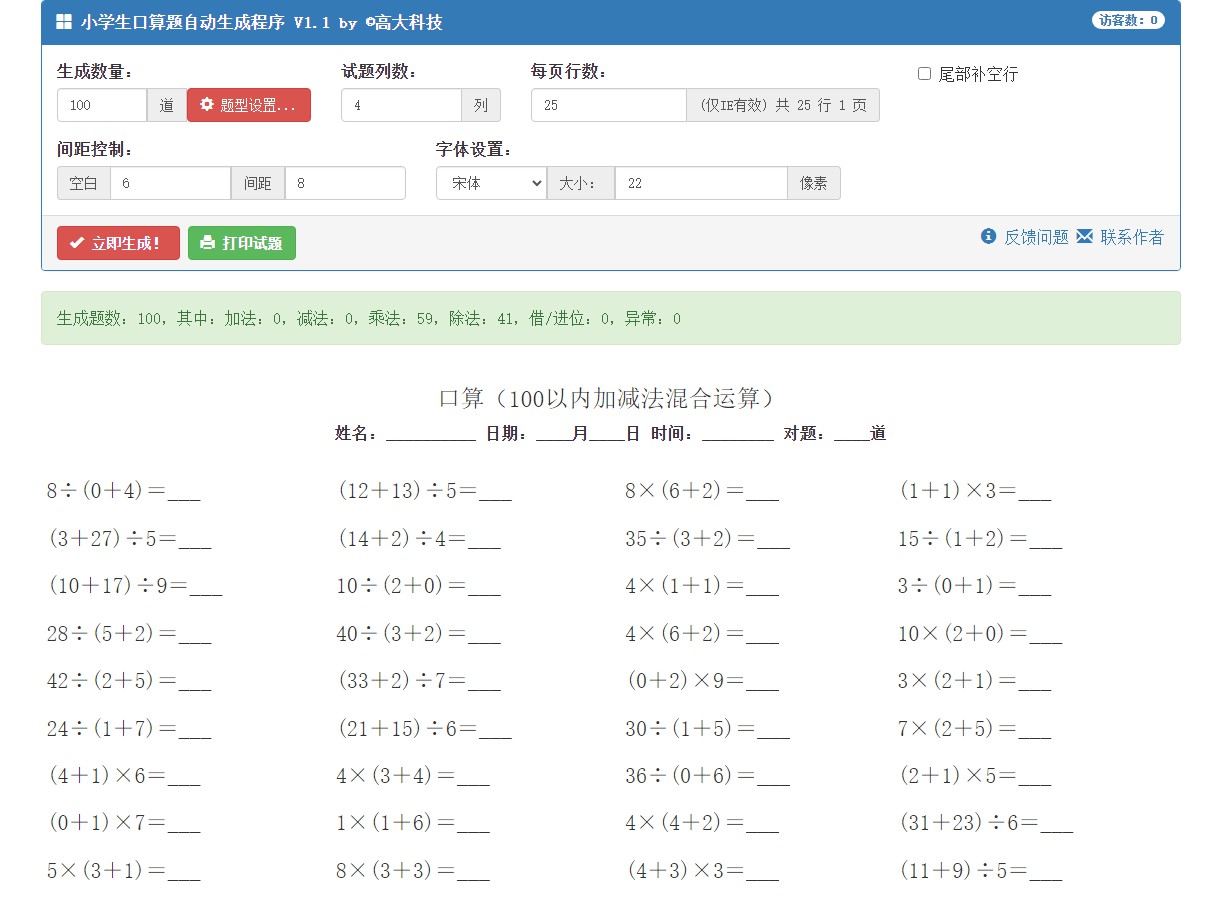Click the 打印试题 print button

[x=242, y=243]
